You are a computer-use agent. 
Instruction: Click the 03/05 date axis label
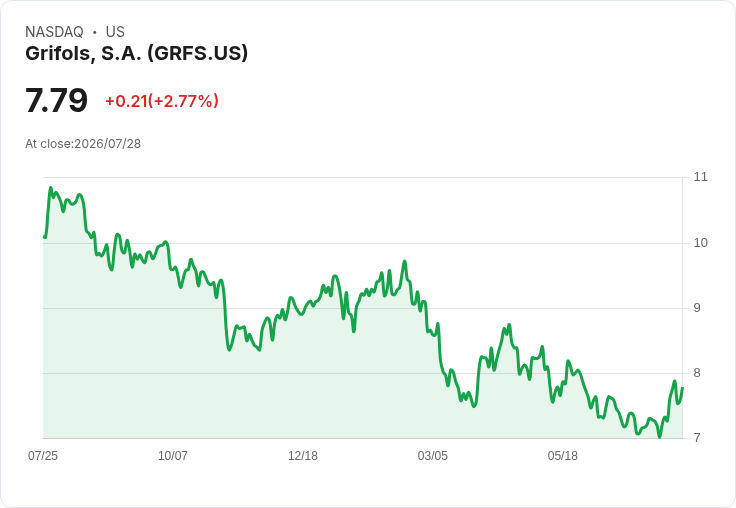(x=432, y=455)
